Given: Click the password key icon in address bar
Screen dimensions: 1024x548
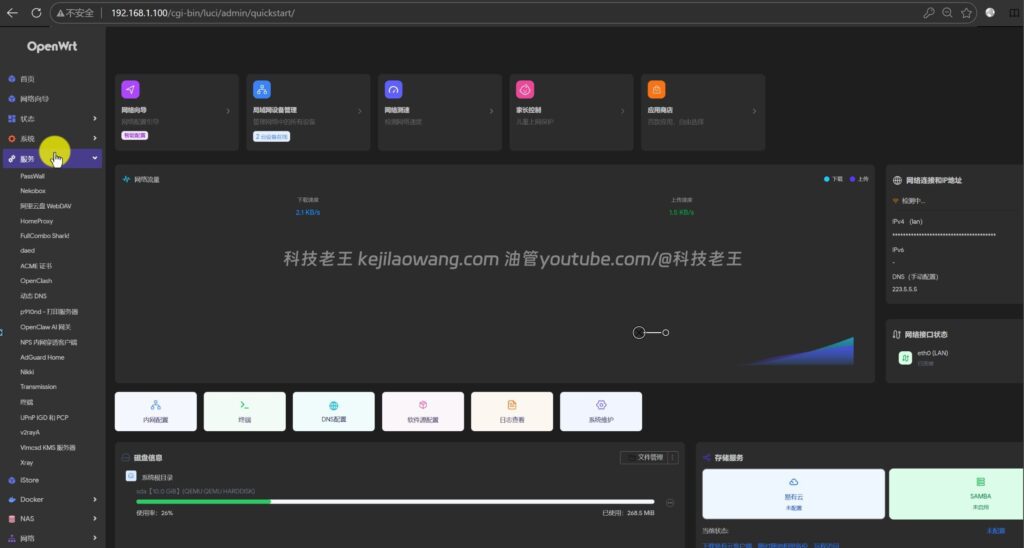Looking at the screenshot, I should point(928,12).
